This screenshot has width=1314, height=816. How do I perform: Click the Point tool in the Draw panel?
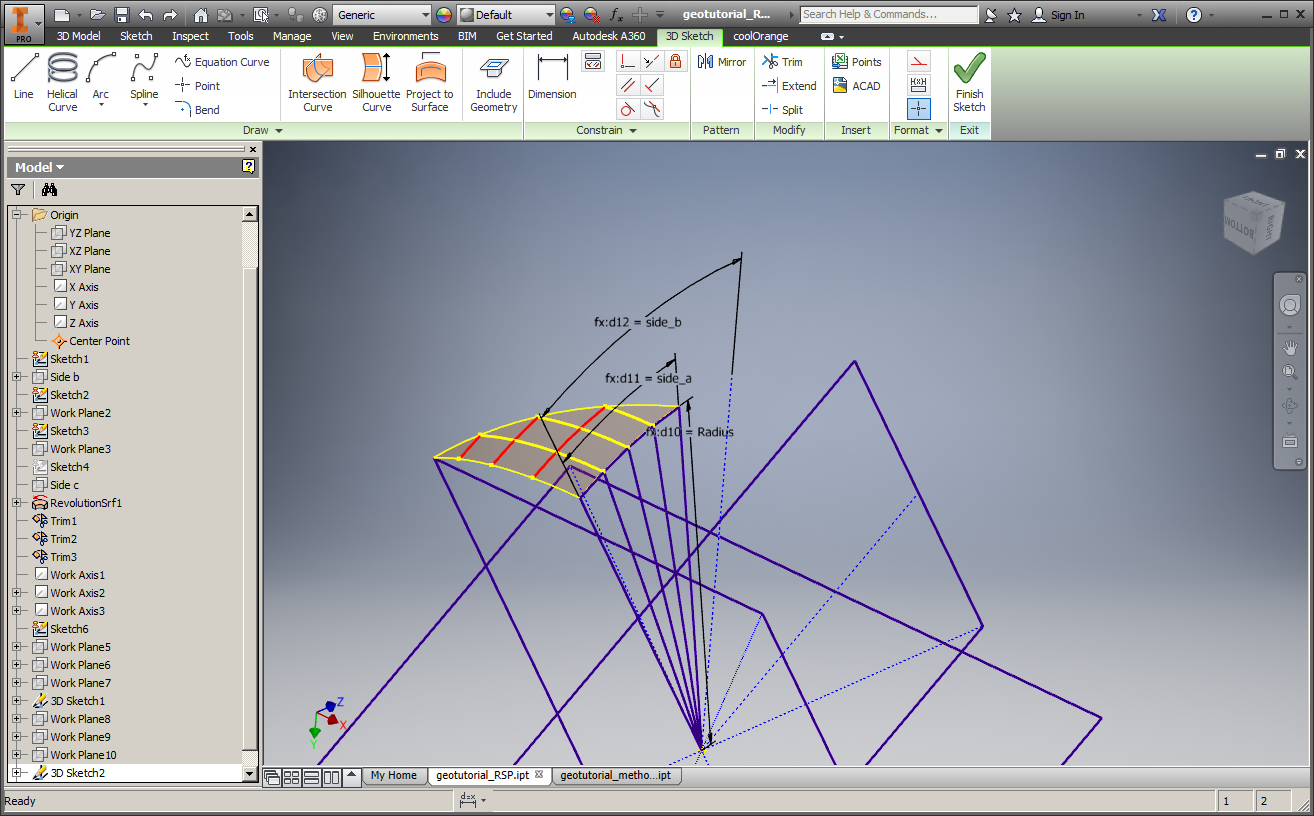198,86
